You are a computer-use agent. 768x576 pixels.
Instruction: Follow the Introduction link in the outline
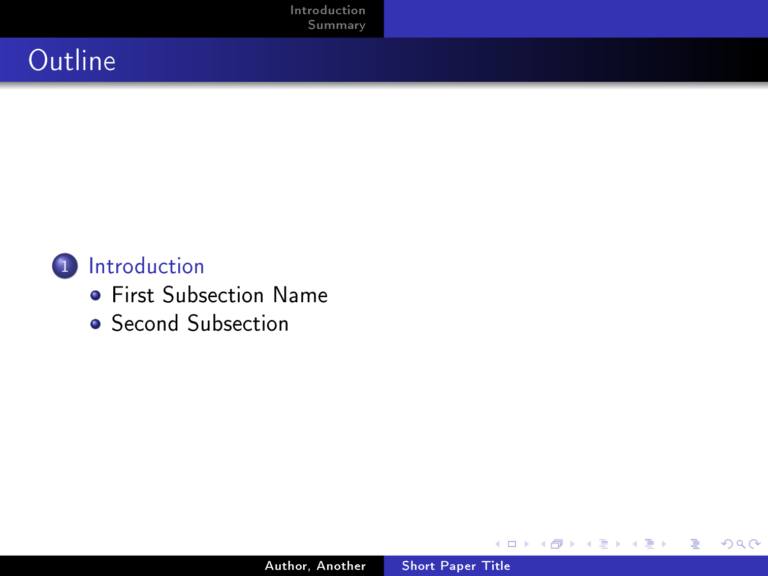point(146,266)
